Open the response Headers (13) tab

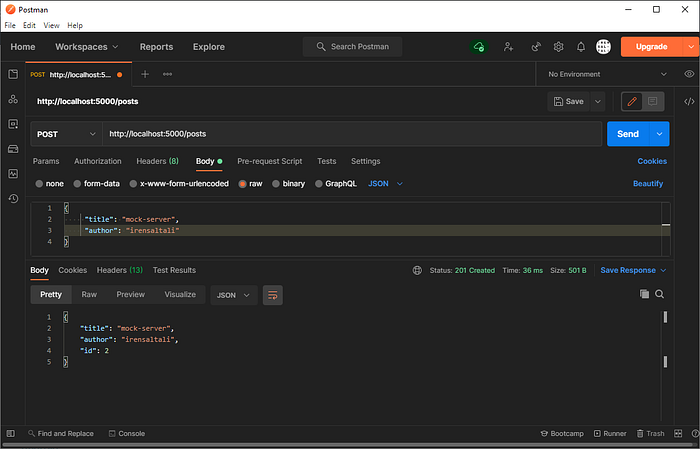(120, 270)
